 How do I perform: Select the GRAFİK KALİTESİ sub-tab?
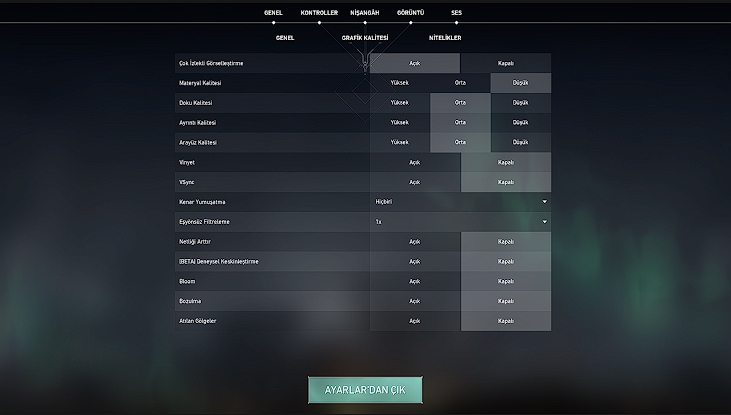tap(365, 37)
